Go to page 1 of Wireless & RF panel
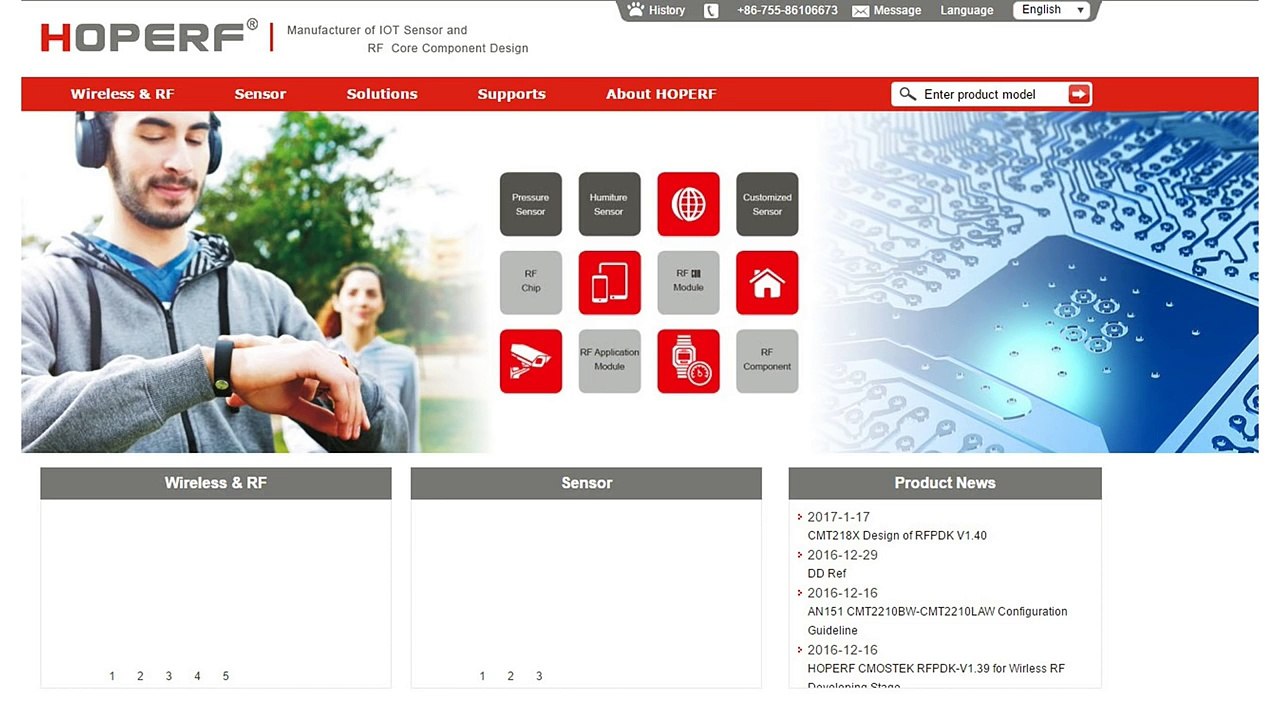Image resolution: width=1280 pixels, height=720 pixels. [112, 677]
